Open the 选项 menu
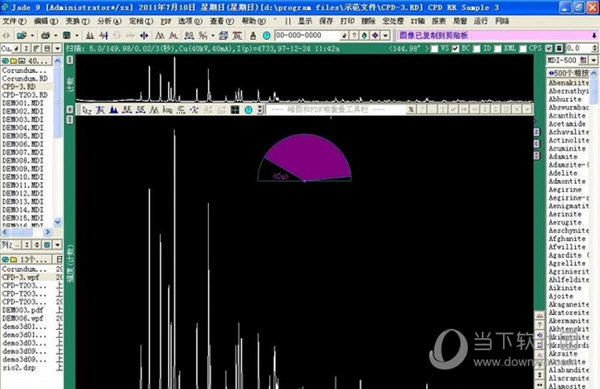The width and height of the screenshot is (600, 389). 190,21
